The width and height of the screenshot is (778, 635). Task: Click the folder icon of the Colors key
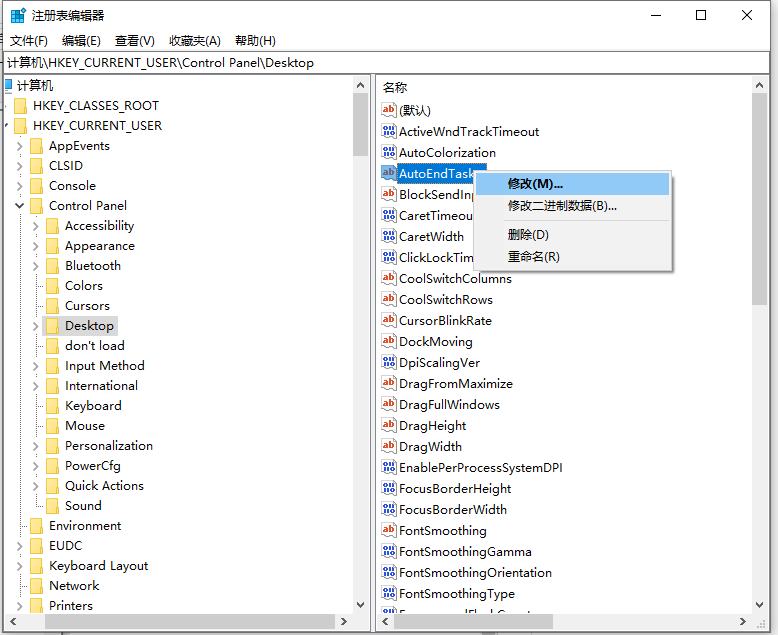tap(52, 286)
